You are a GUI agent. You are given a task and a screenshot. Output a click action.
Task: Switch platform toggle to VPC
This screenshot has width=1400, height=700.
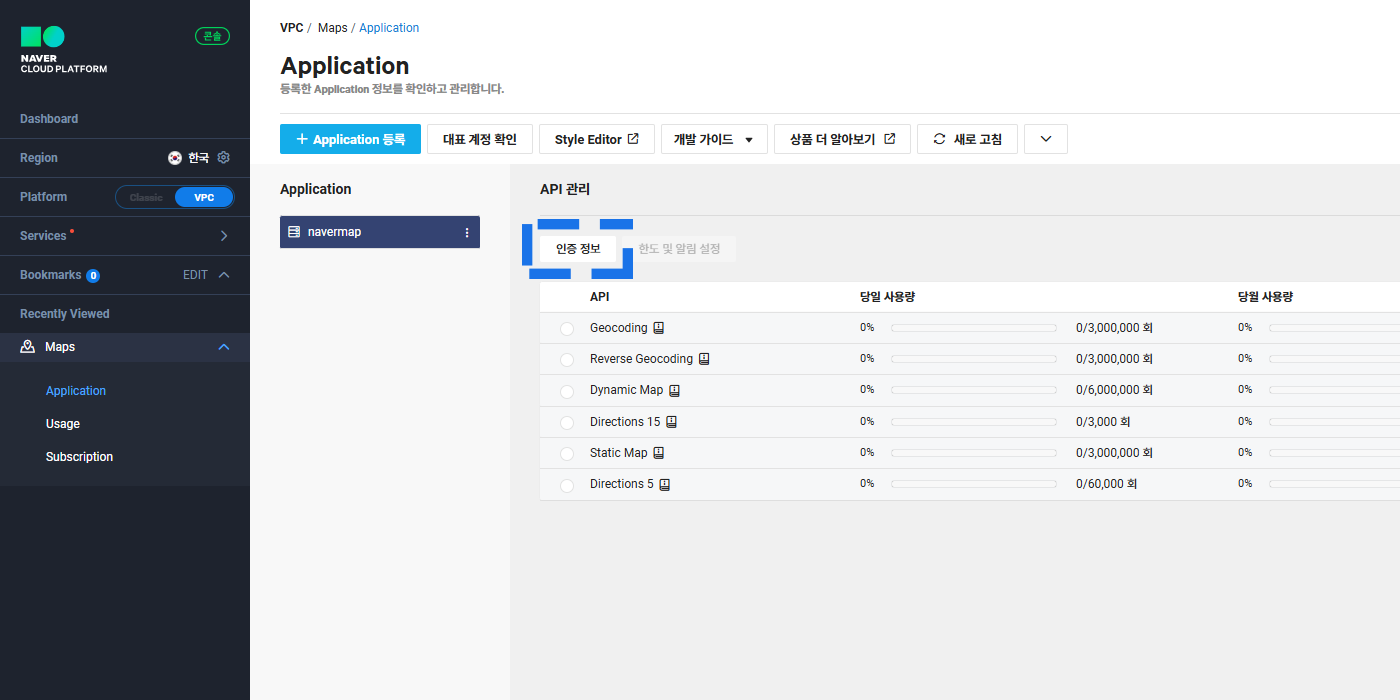(x=204, y=197)
